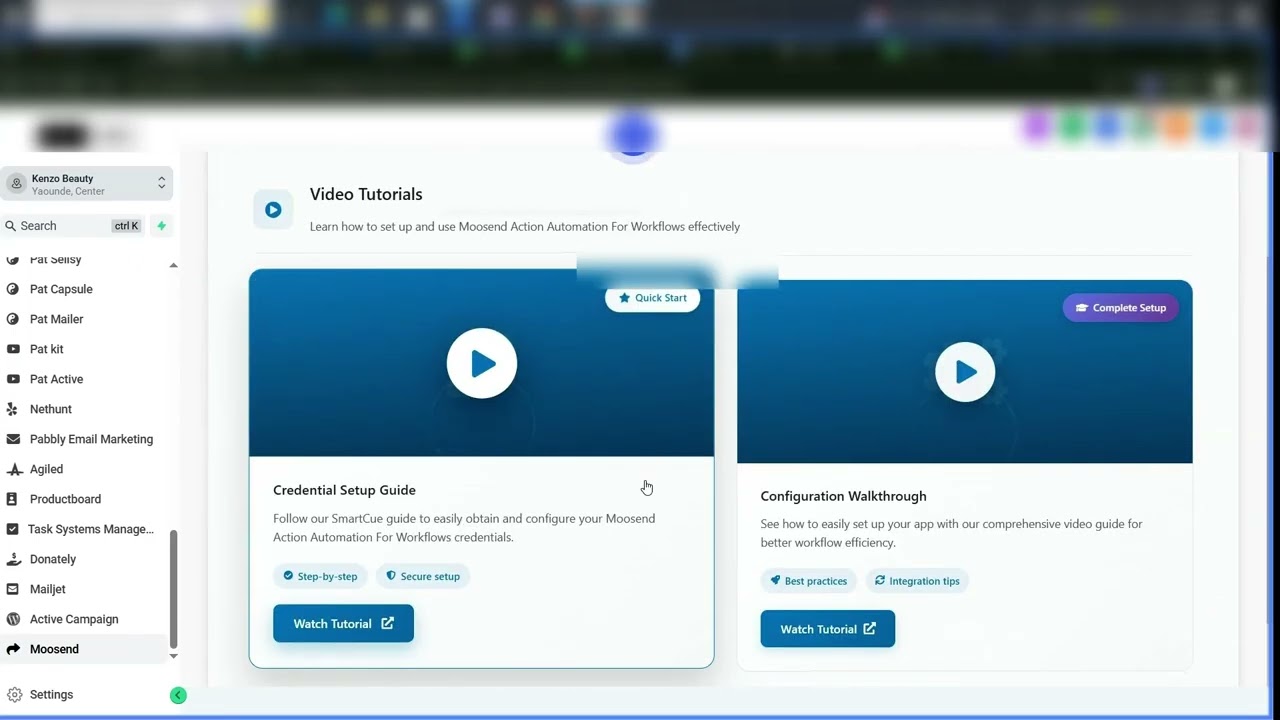The height and width of the screenshot is (720, 1280).
Task: Click the Nethunt icon
Action: click(x=13, y=409)
